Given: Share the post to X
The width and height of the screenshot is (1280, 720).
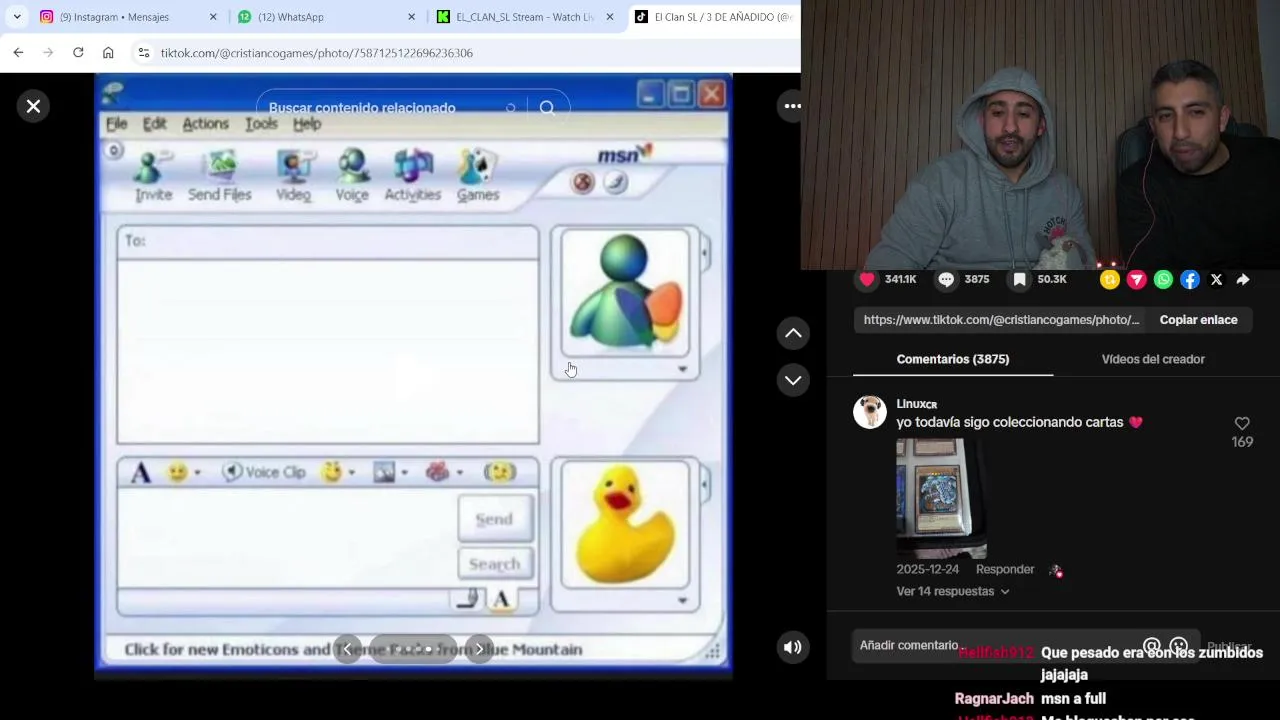Looking at the screenshot, I should click(1216, 280).
